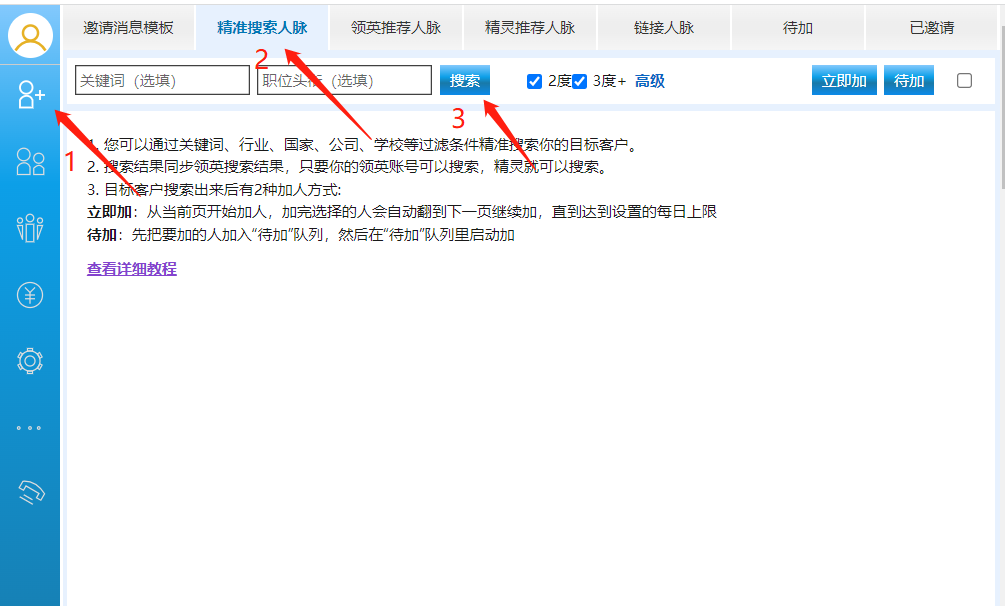Switch to the 领英推荐人脉 tab
1005x606 pixels.
tap(396, 28)
